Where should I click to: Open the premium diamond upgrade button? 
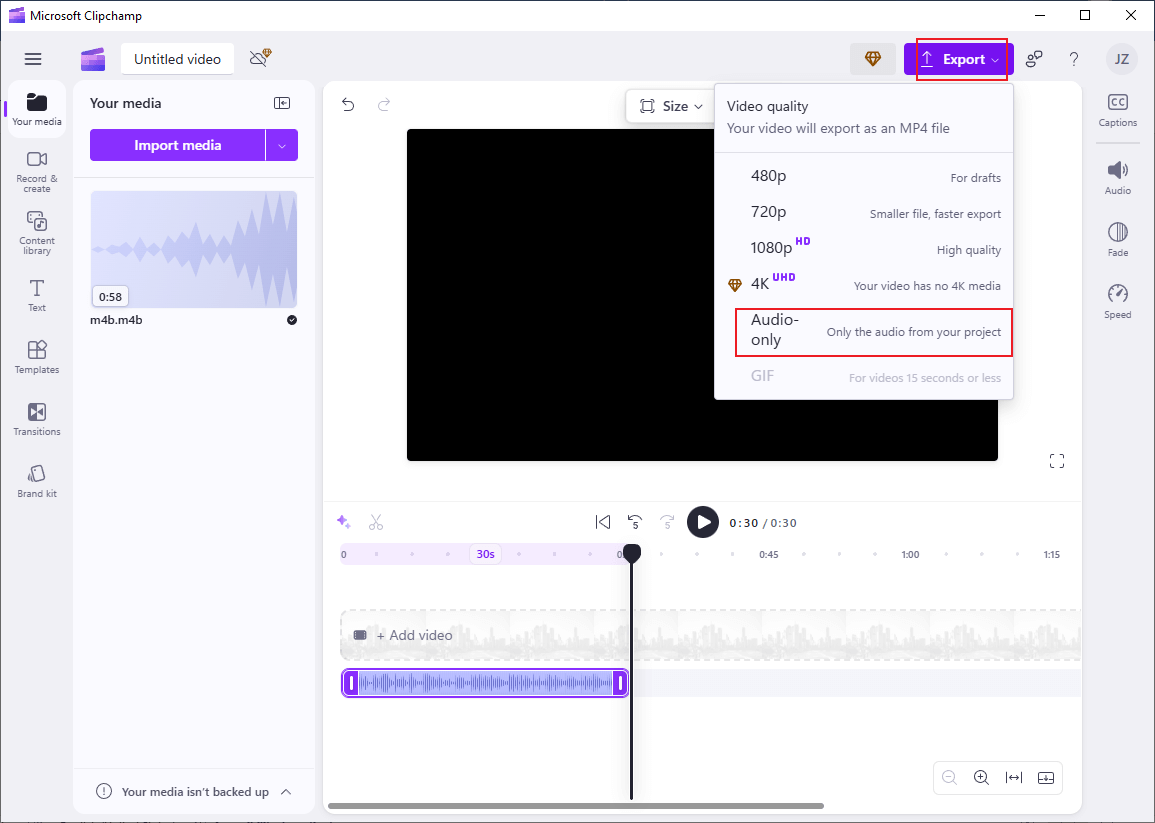[873, 59]
